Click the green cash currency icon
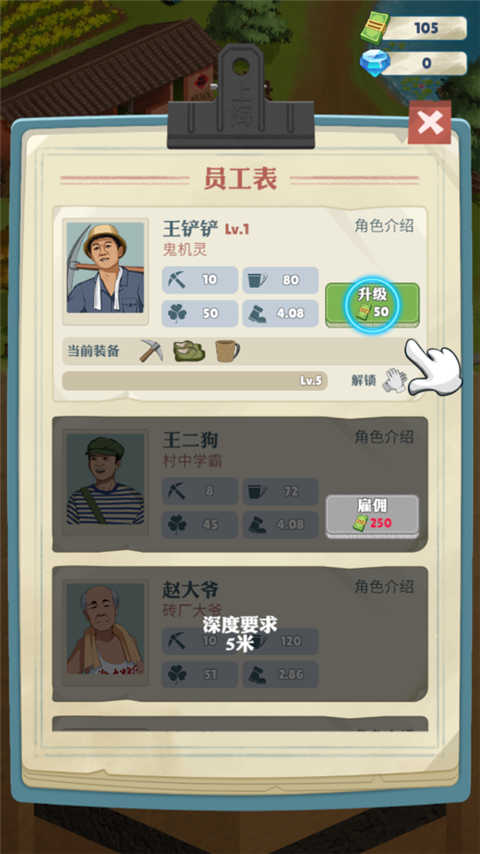Viewport: 480px width, 854px height. tap(375, 28)
